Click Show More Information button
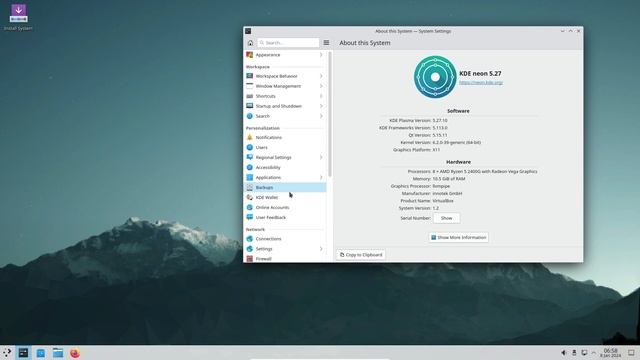The image size is (640, 360). point(458,237)
